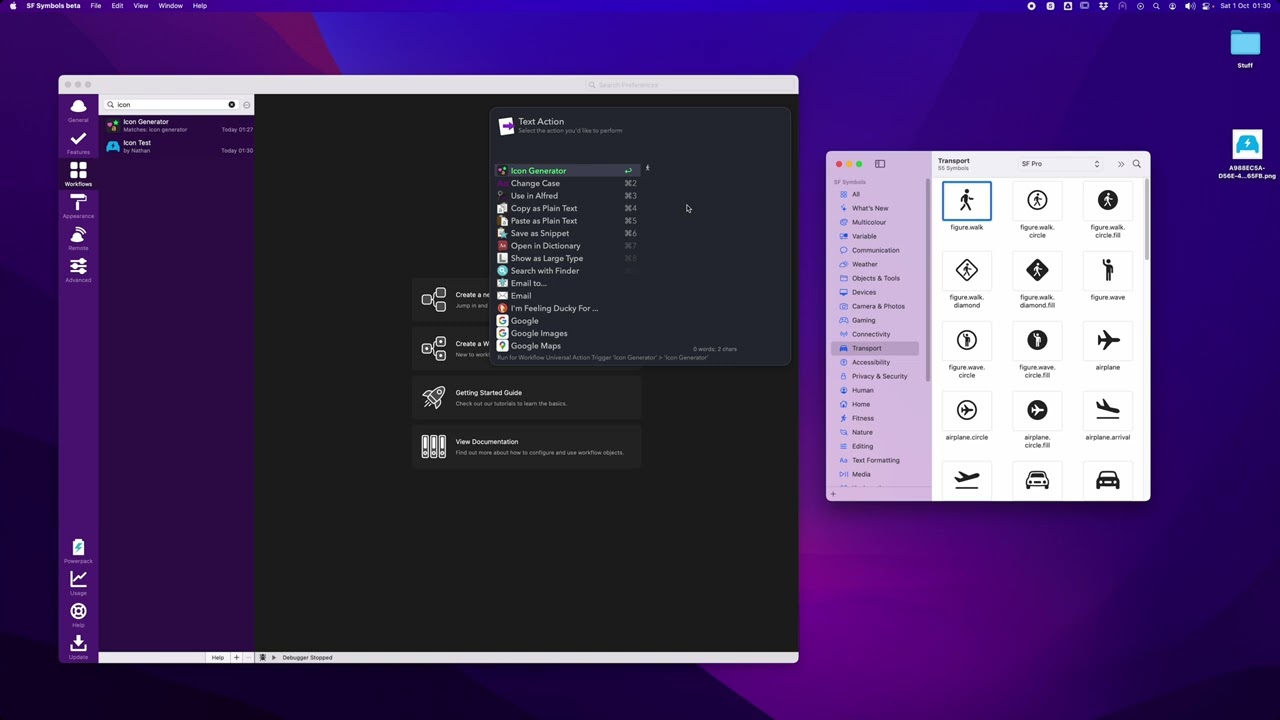Viewport: 1280px width, 720px height.
Task: Select Multicolour category in SF Symbols
Action: (x=874, y=222)
